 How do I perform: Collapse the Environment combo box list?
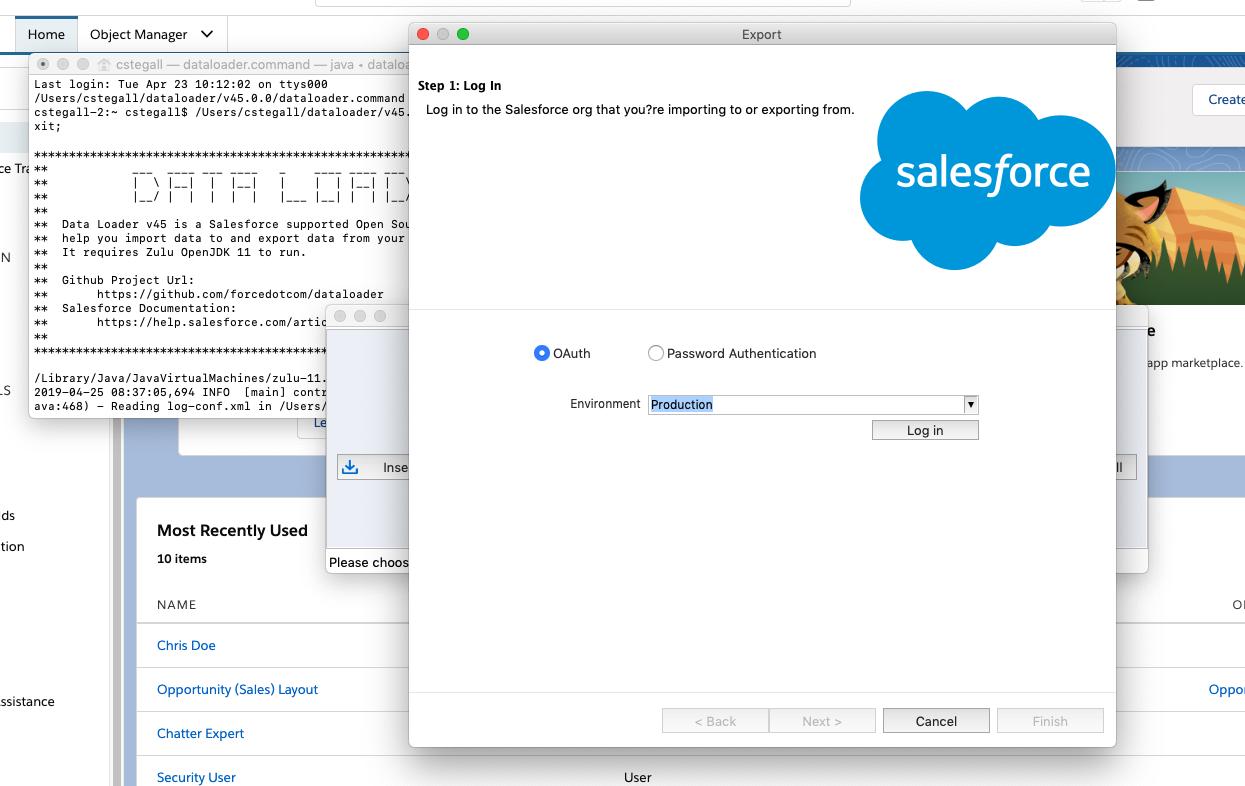click(970, 404)
